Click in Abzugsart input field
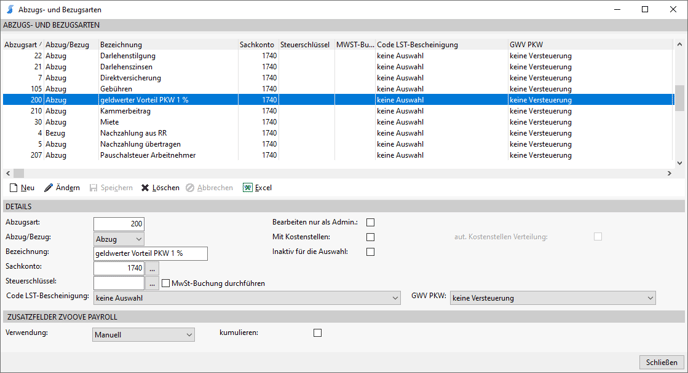Image resolution: width=688 pixels, height=373 pixels. pyautogui.click(x=119, y=224)
